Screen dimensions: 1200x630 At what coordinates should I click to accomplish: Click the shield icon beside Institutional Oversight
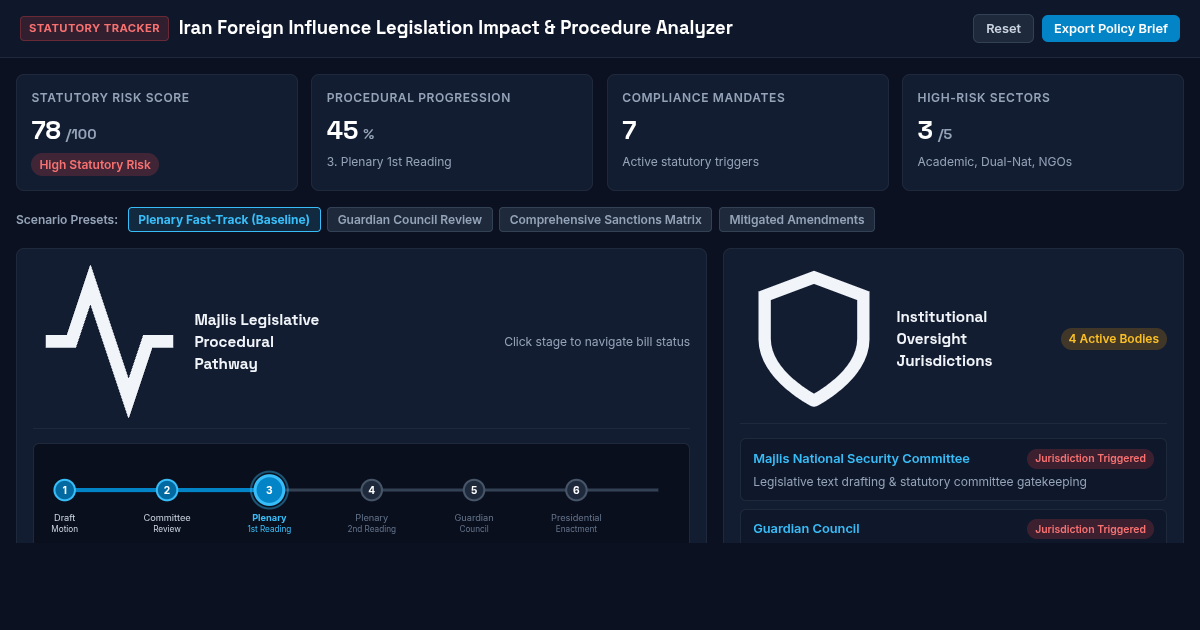[814, 339]
